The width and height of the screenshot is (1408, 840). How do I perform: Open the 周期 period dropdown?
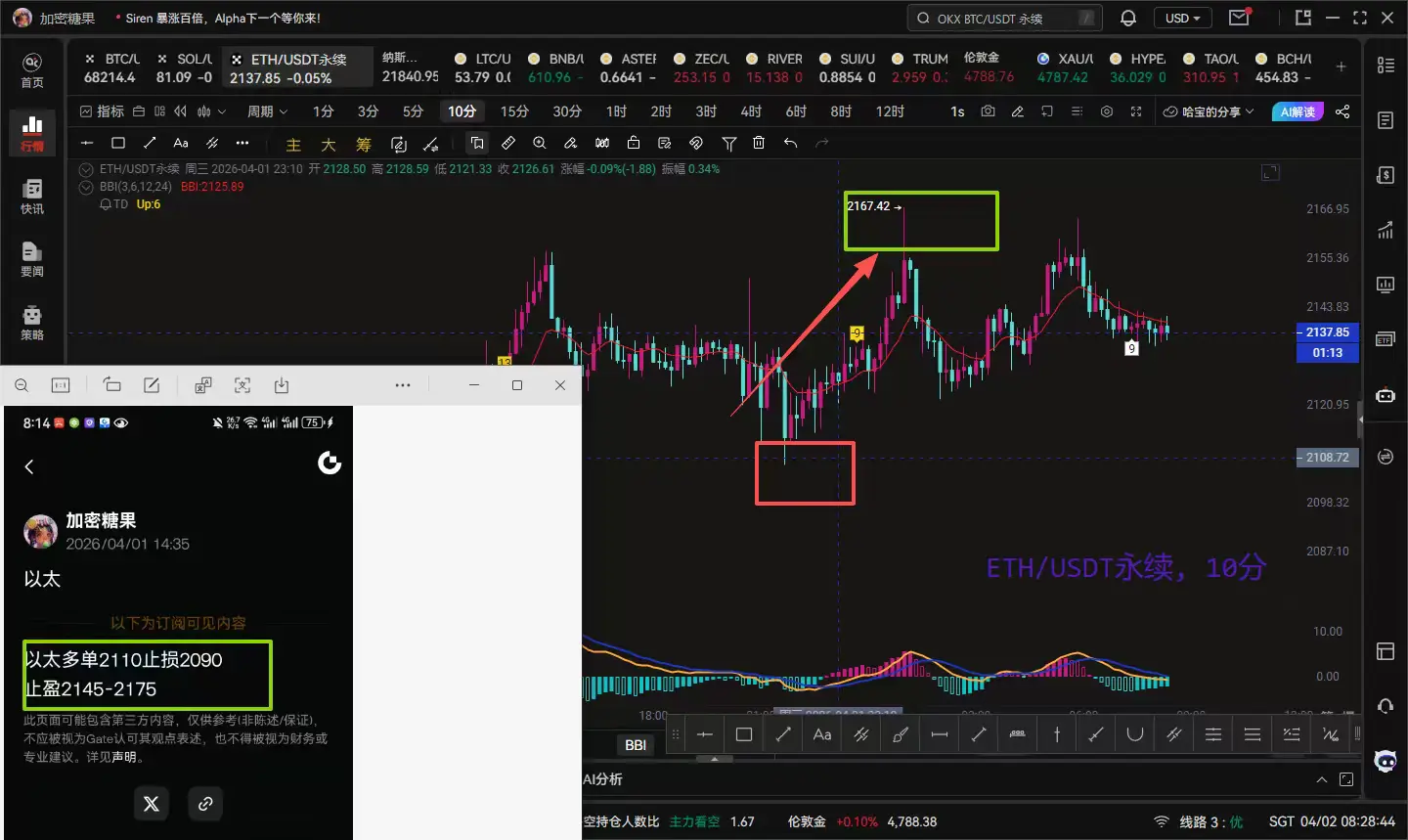[x=267, y=111]
